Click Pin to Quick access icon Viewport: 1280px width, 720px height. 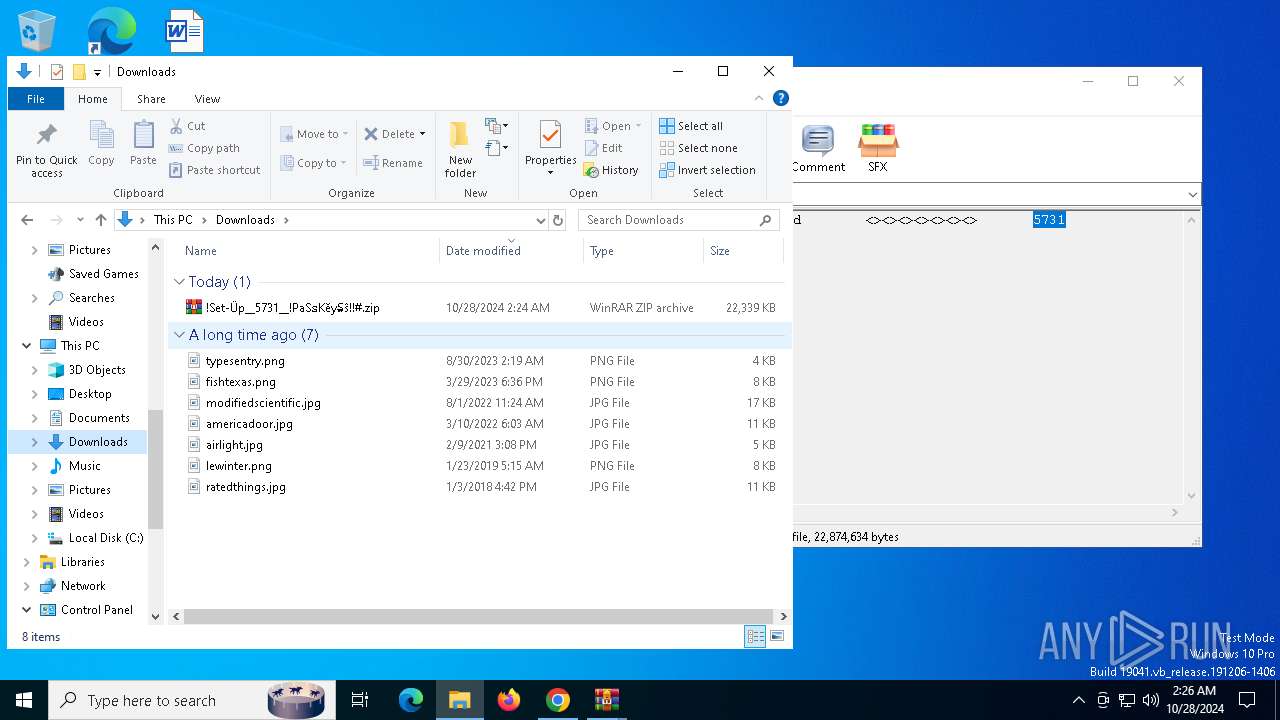(46, 150)
